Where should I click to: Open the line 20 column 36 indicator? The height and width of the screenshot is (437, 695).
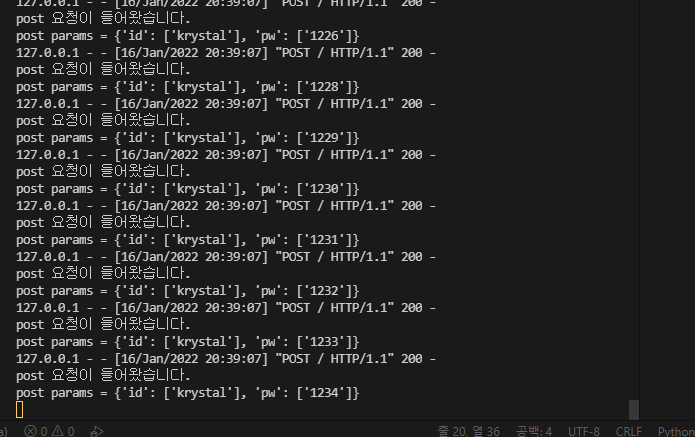pos(469,431)
